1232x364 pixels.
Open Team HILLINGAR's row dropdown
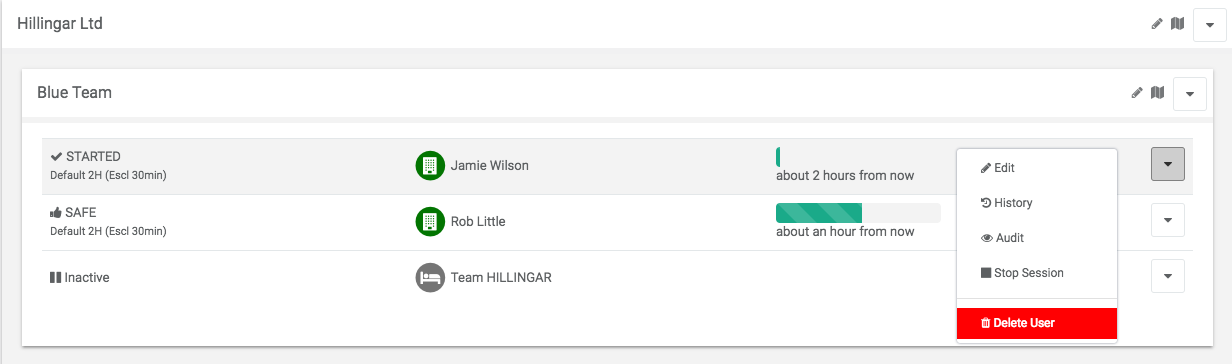coord(1168,276)
